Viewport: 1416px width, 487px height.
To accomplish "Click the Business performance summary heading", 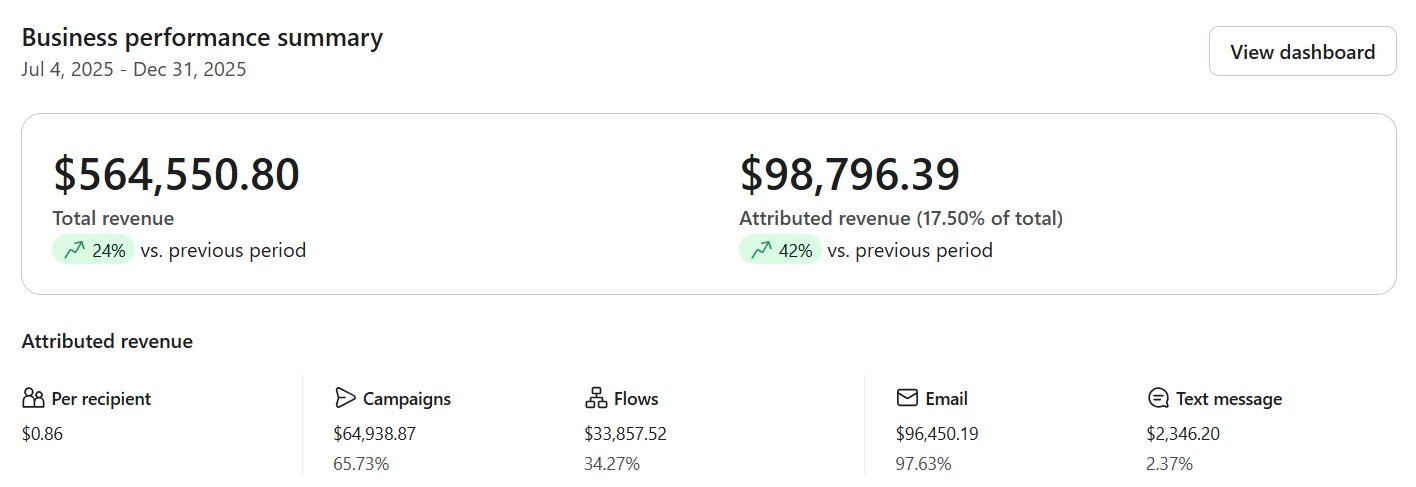I will [202, 38].
